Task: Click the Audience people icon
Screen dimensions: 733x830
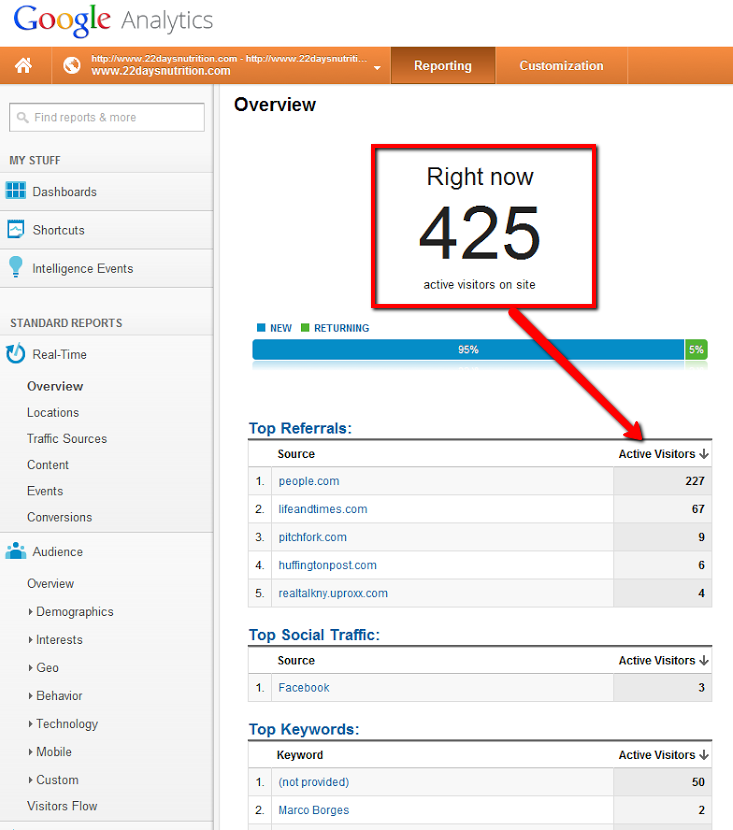Action: [16, 551]
